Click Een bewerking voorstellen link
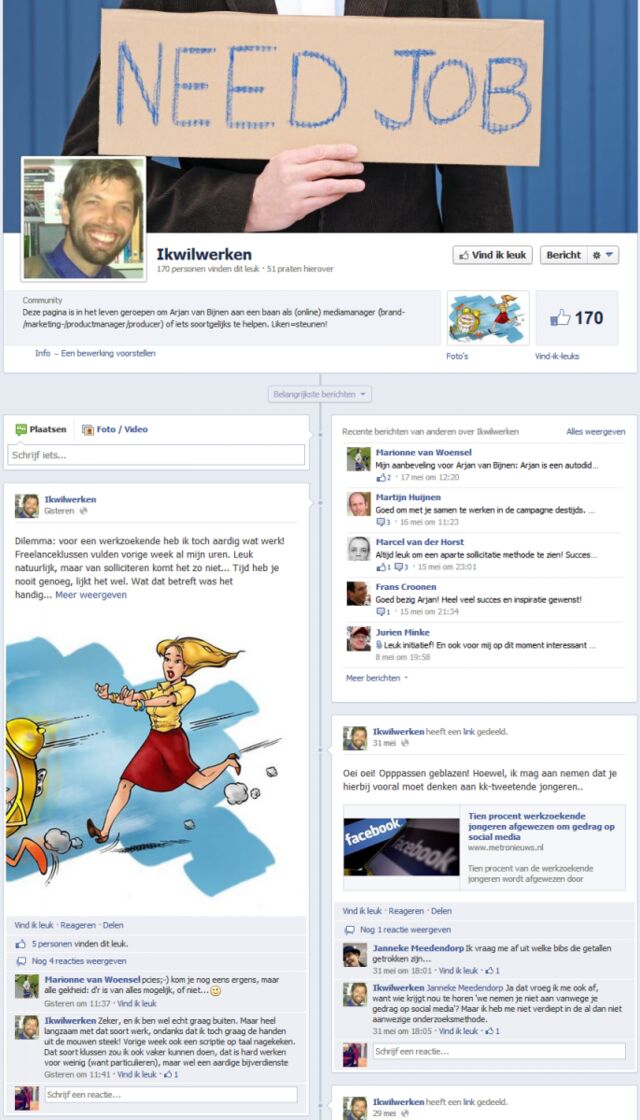The width and height of the screenshot is (640, 1120). pos(108,353)
